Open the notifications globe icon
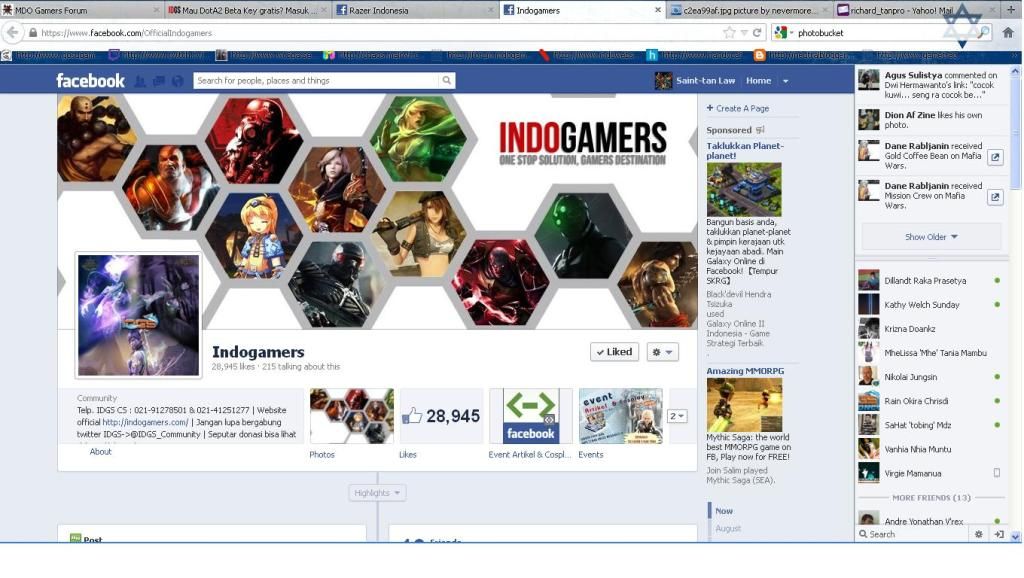Image resolution: width=1024 pixels, height=578 pixels. (x=178, y=81)
